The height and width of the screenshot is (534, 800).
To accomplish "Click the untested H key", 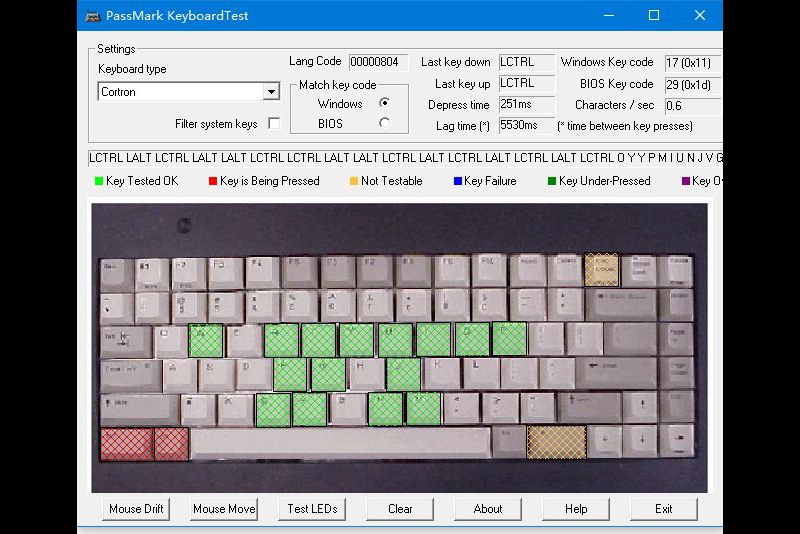I will 365,375.
